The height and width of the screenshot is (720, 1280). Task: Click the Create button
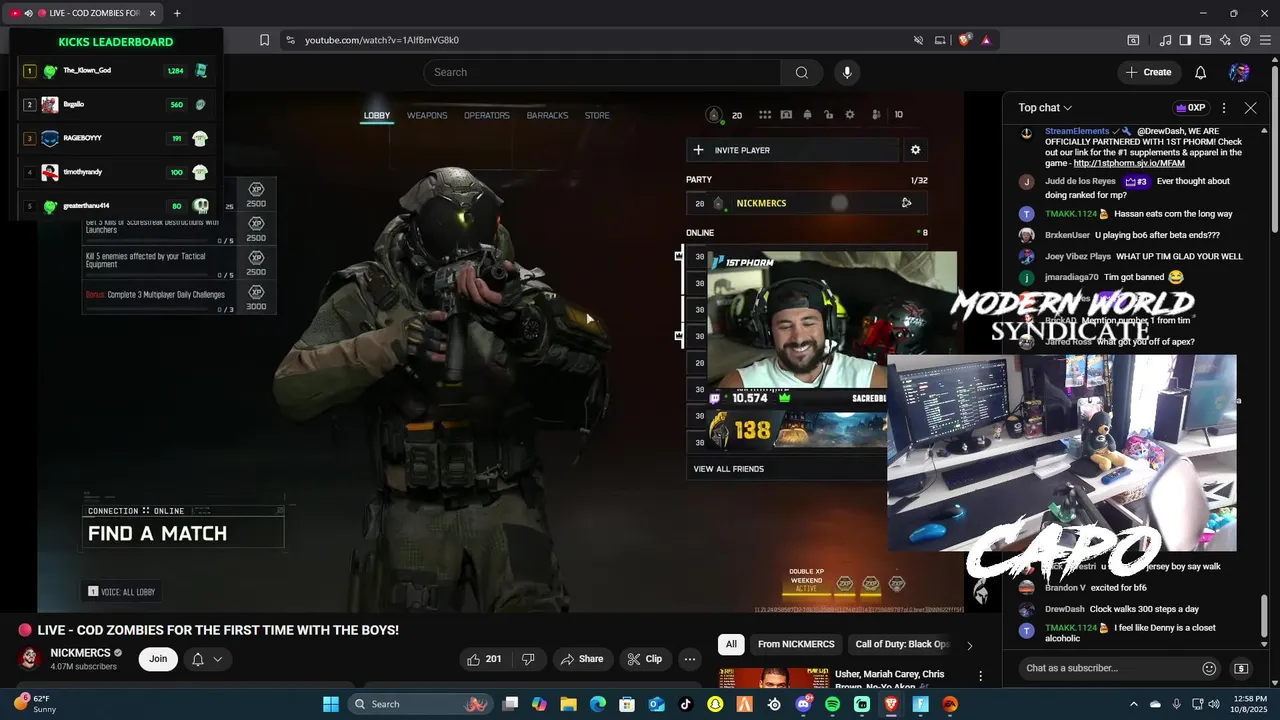(x=1148, y=72)
